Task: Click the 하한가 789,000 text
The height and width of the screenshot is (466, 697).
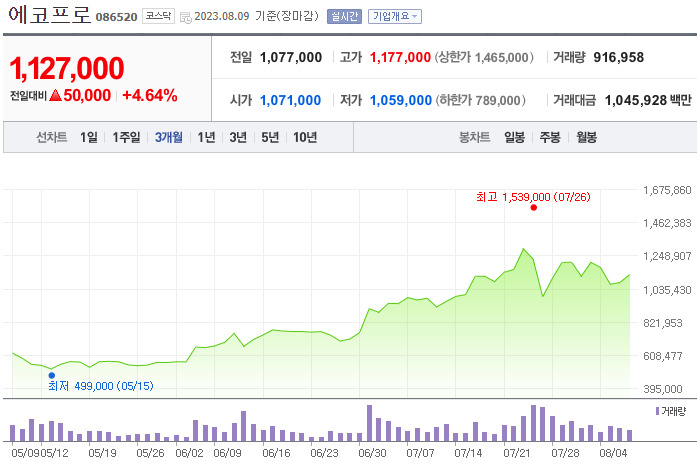Action: (481, 100)
